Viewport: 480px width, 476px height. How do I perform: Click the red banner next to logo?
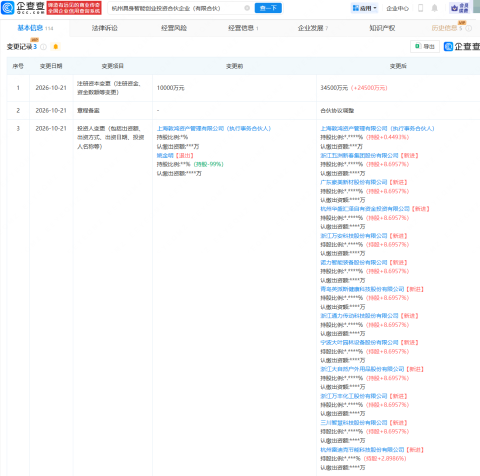(x=74, y=8)
